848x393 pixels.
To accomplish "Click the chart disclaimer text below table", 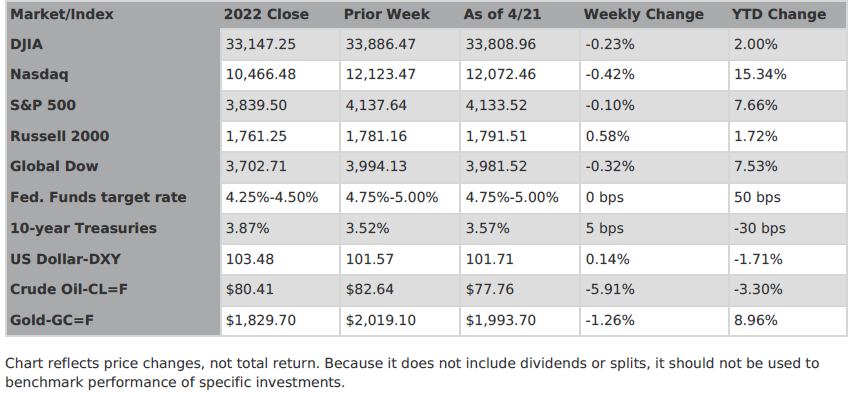I will (412, 373).
